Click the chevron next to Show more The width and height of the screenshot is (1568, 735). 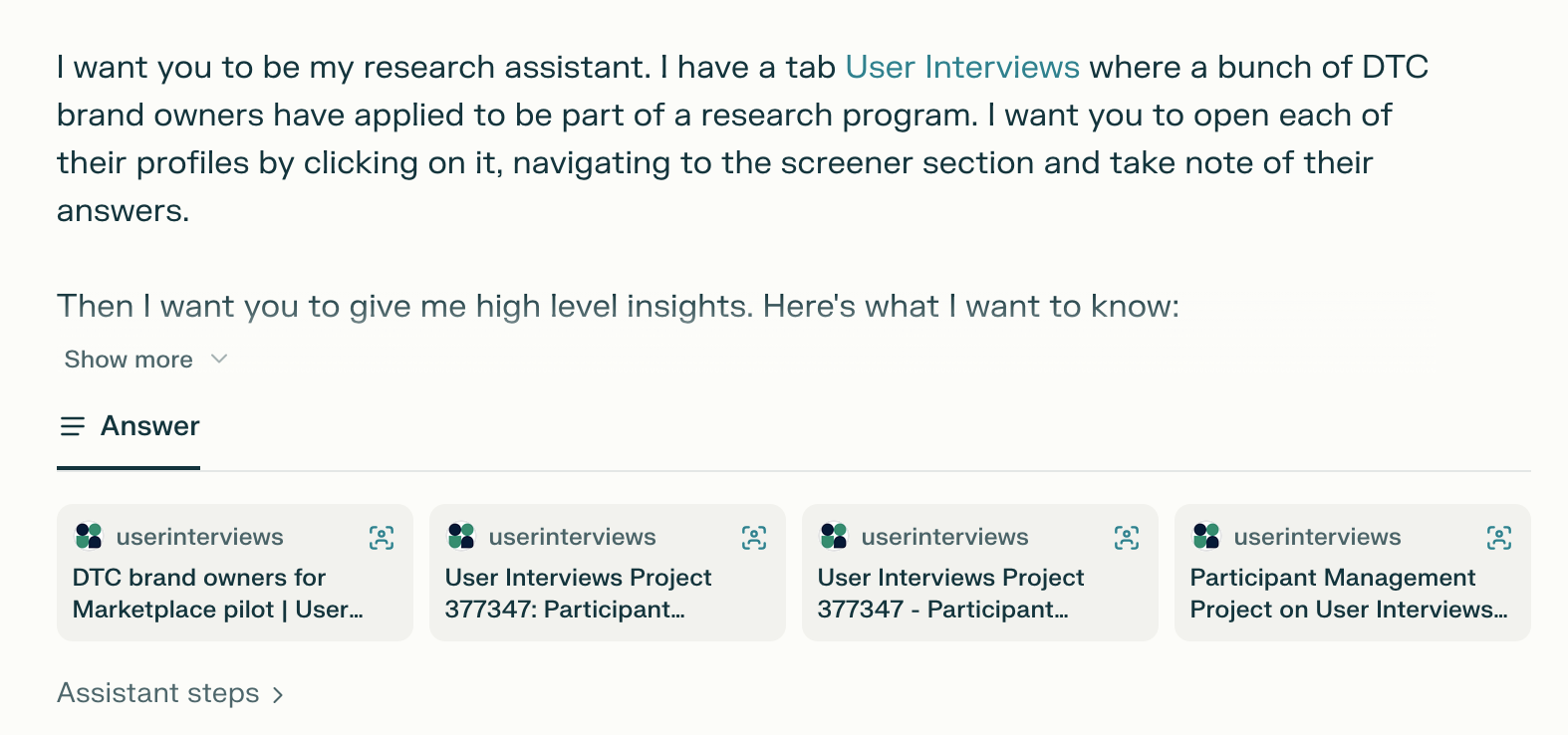coord(220,359)
